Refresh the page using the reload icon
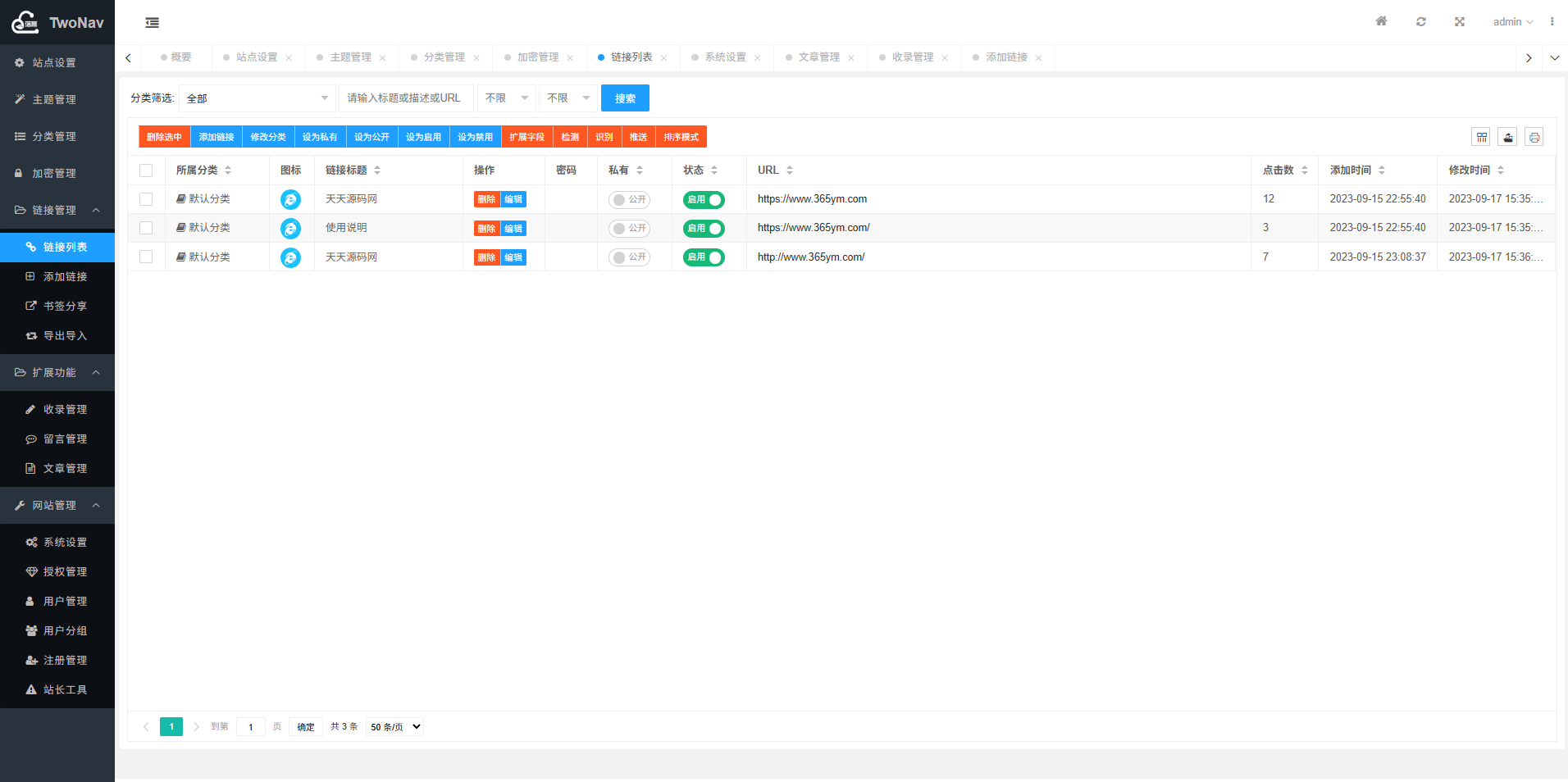 (1421, 21)
